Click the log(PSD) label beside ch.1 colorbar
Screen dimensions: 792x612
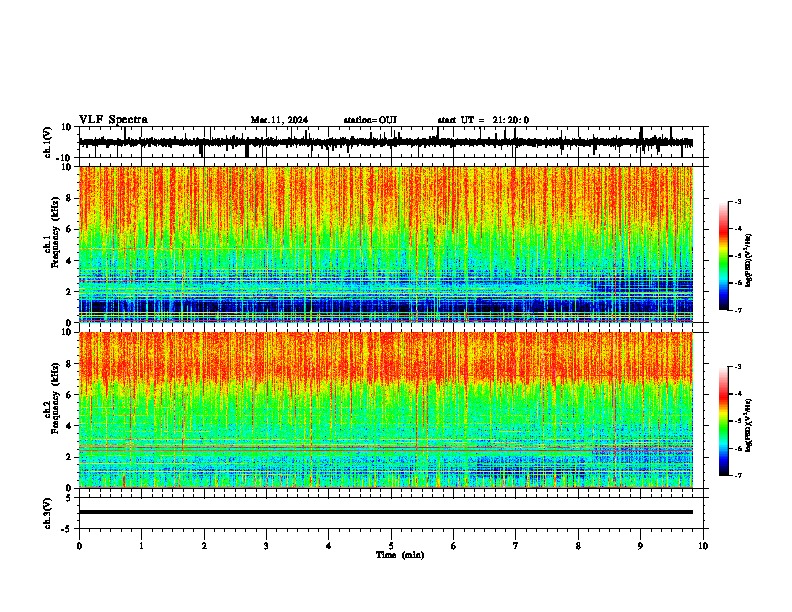[x=749, y=261]
